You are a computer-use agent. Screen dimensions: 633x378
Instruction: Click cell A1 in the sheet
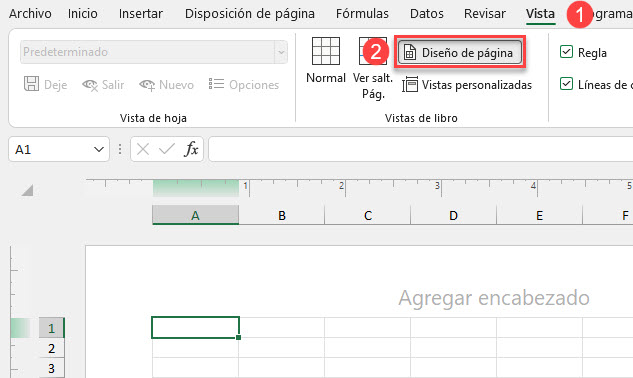[195, 328]
